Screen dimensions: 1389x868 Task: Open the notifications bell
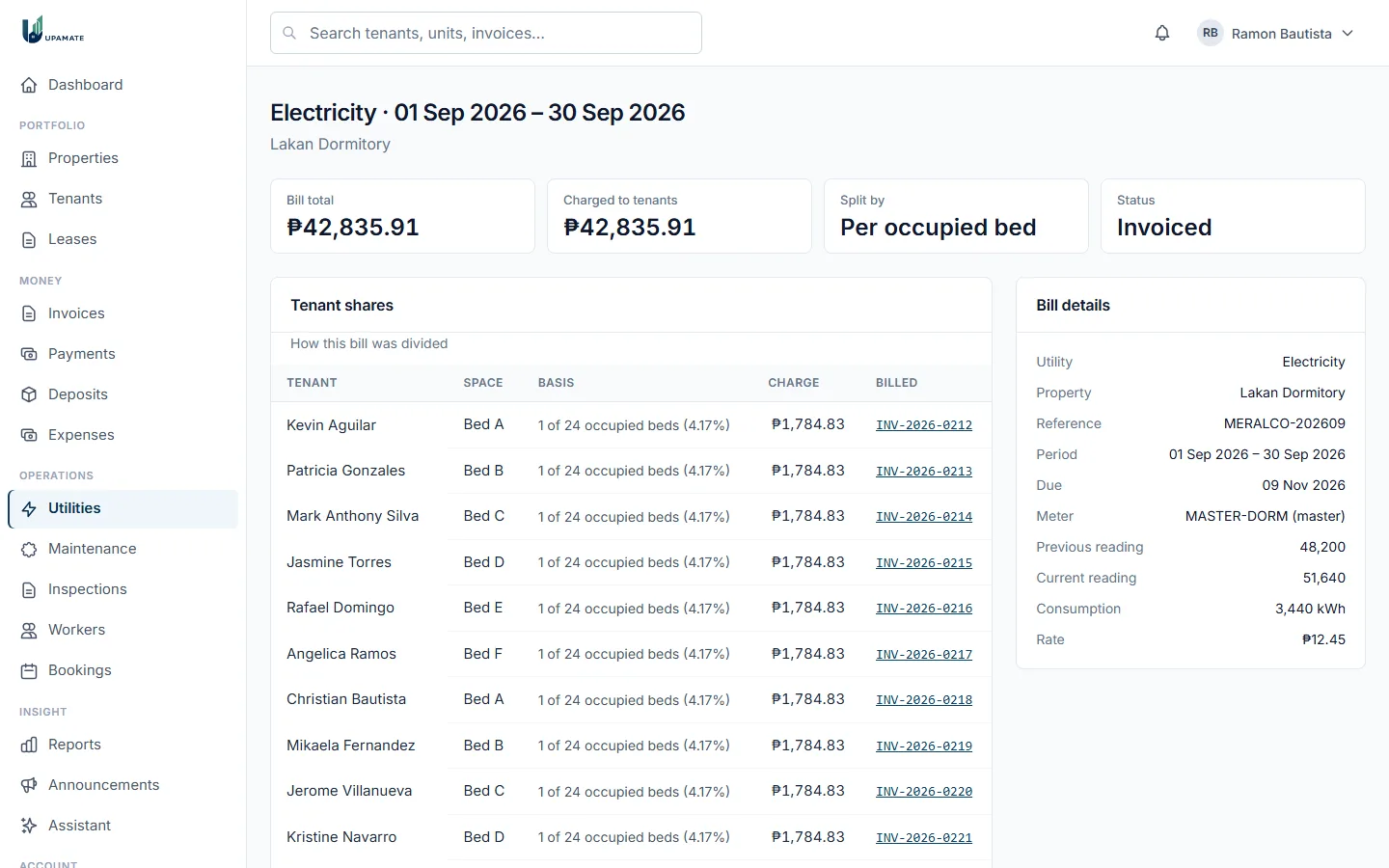[x=1162, y=33]
